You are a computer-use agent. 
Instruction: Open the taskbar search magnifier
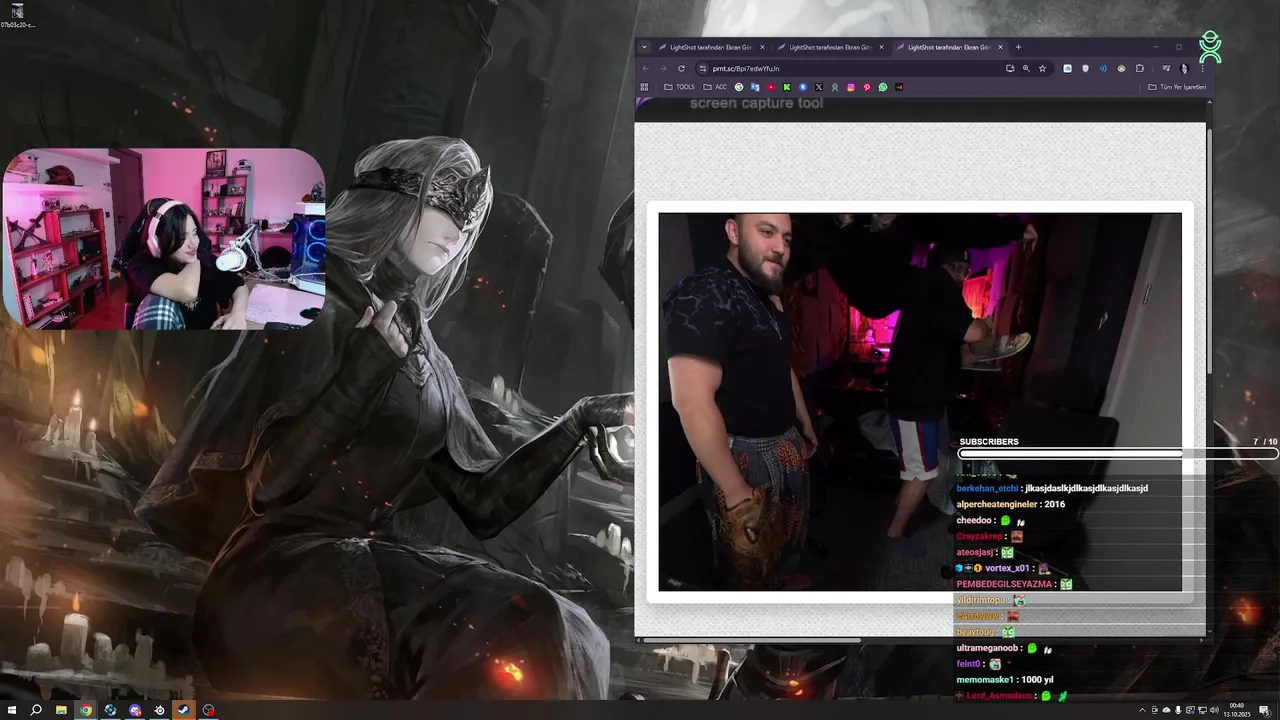36,710
